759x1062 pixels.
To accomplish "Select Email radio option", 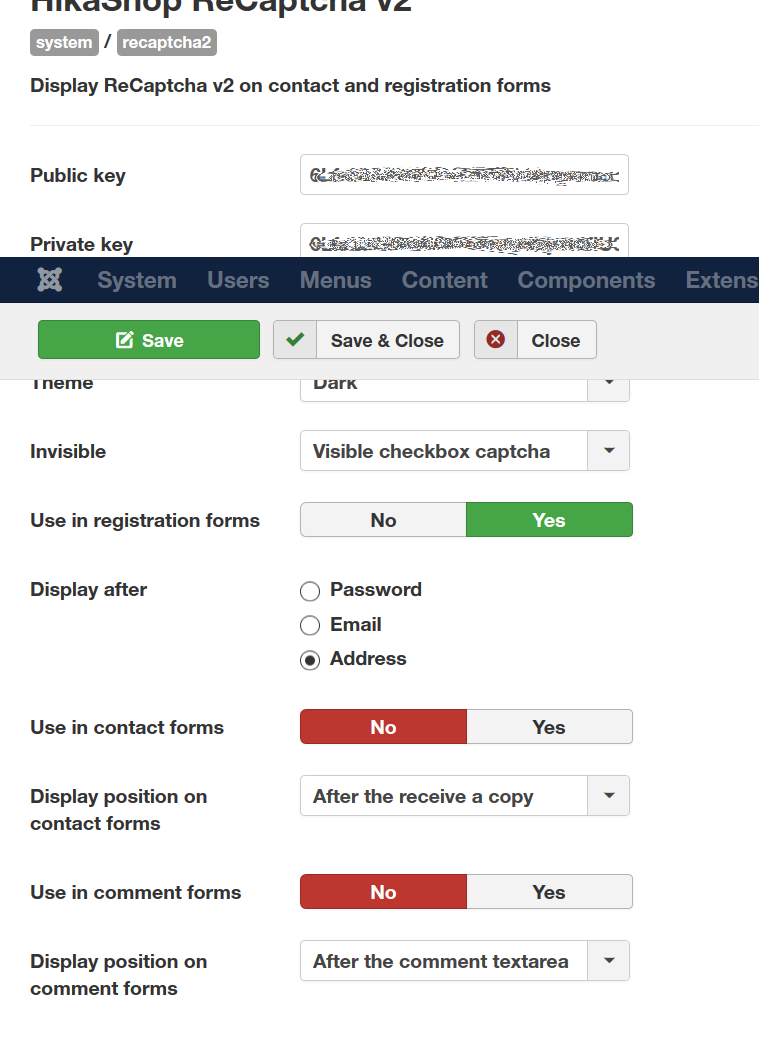I will pos(310,625).
